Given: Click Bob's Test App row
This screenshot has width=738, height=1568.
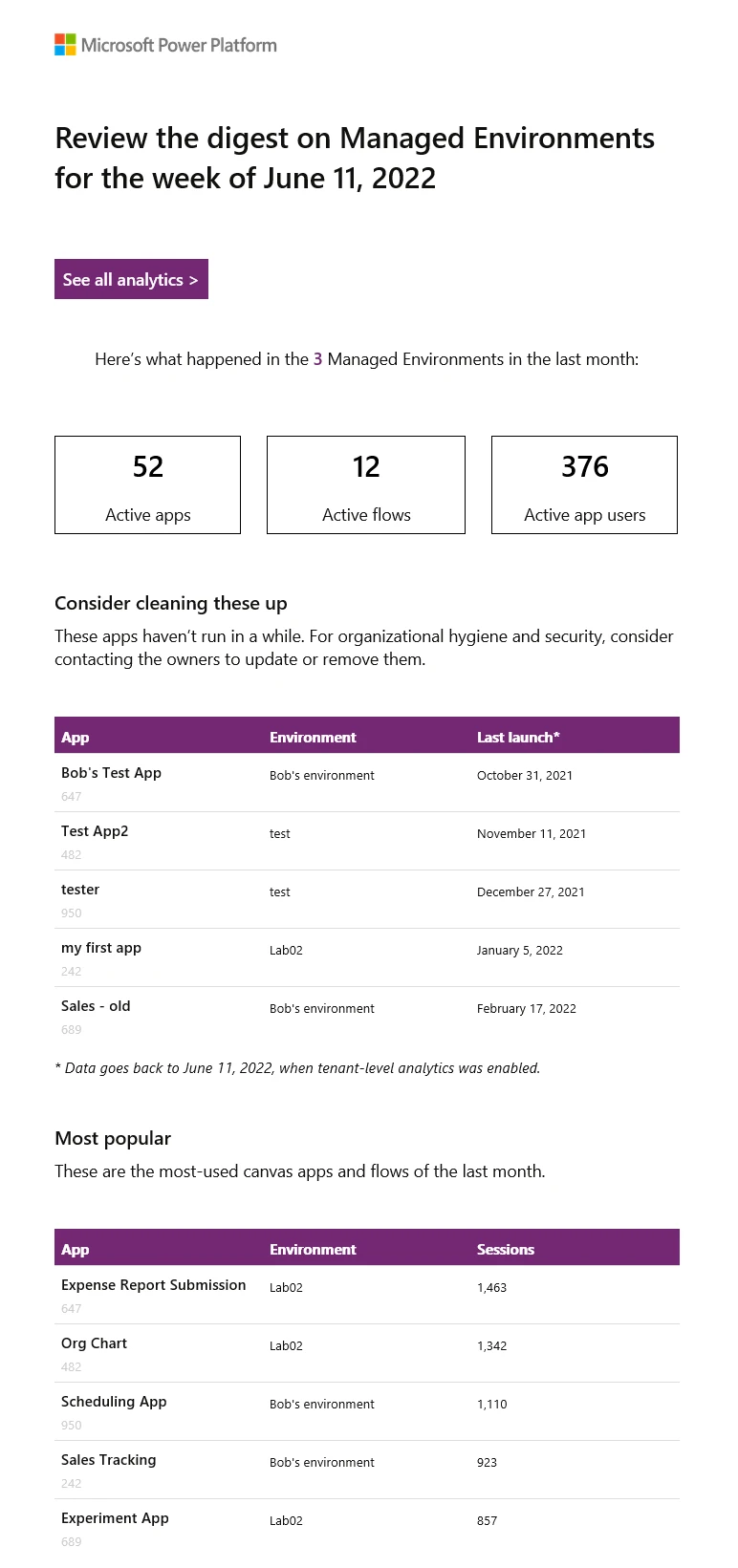Looking at the screenshot, I should pos(111,773).
